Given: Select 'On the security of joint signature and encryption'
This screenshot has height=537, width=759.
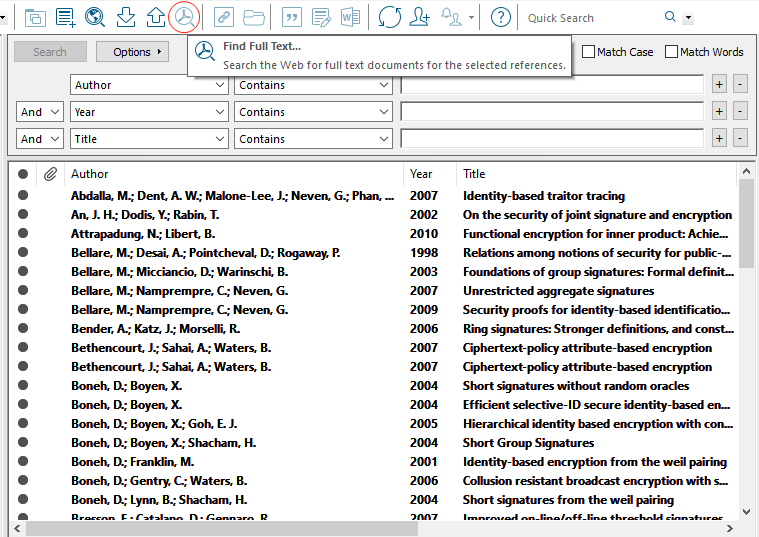Looking at the screenshot, I should pos(374,215).
